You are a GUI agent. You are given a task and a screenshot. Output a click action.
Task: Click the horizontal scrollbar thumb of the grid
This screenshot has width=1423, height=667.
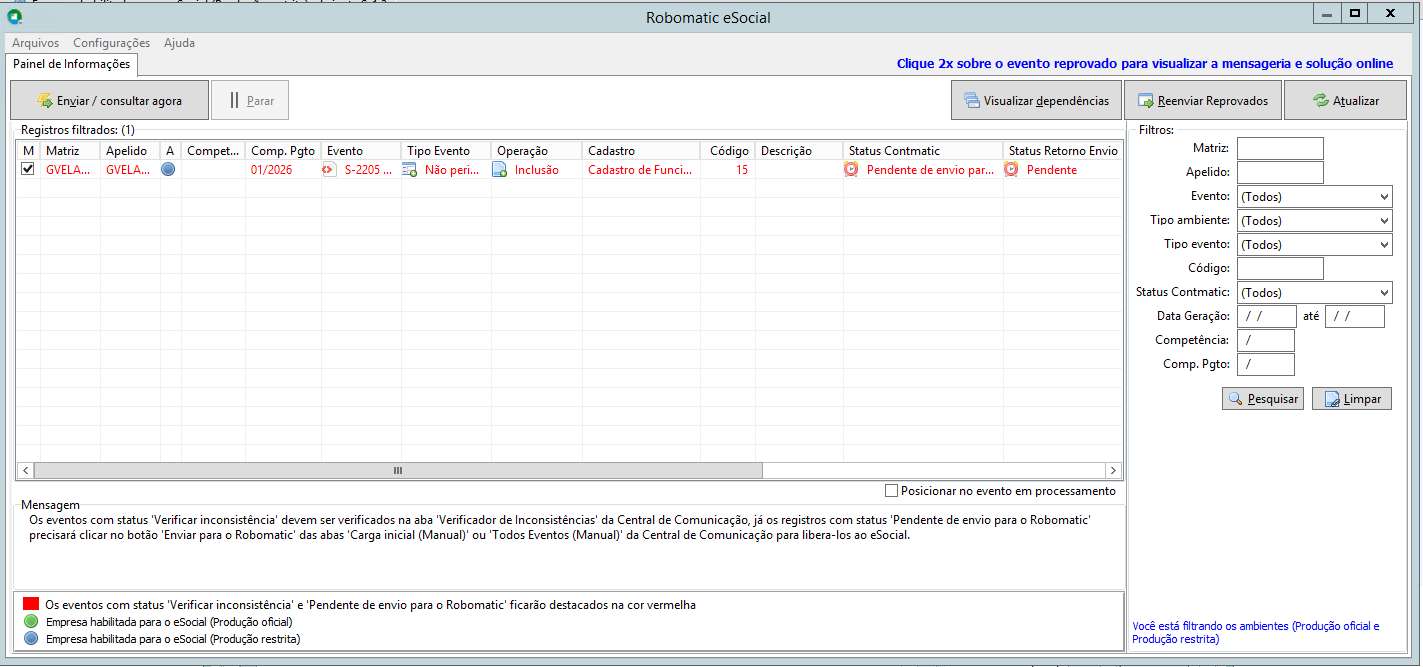[398, 470]
